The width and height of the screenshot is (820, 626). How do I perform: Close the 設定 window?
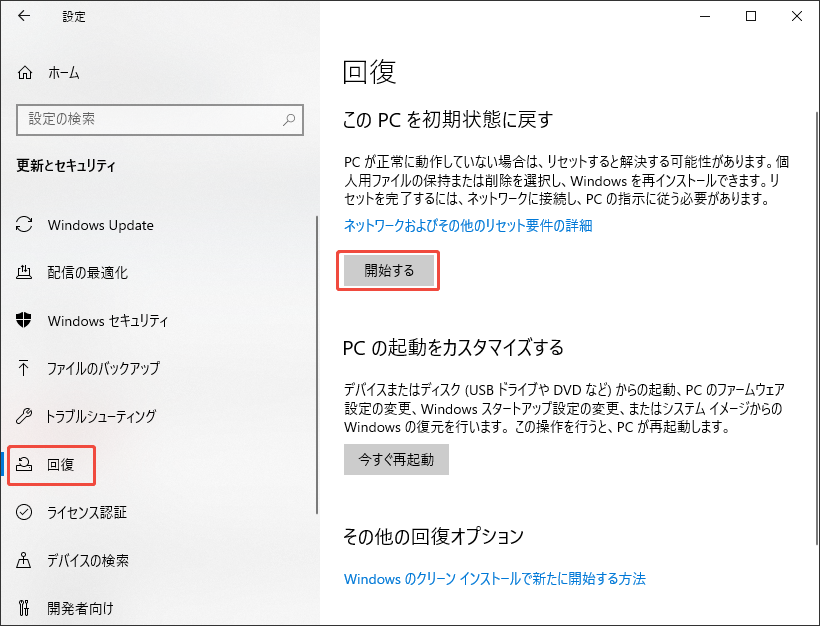coord(796,16)
